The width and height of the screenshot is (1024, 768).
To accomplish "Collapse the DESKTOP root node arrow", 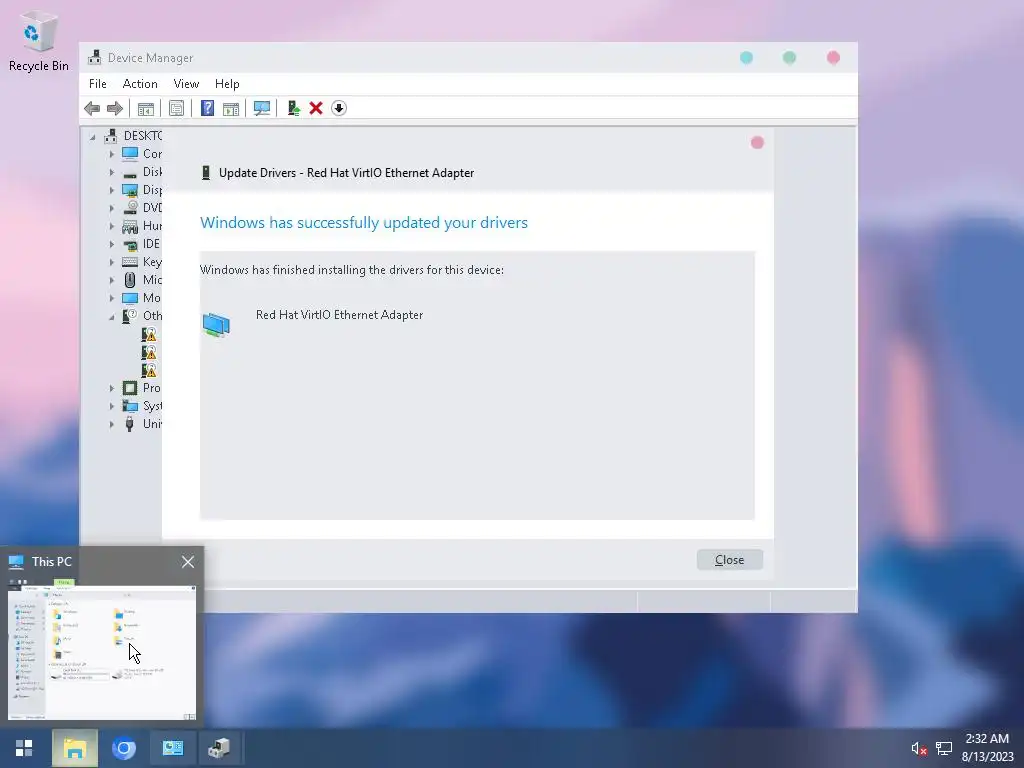I will point(93,136).
